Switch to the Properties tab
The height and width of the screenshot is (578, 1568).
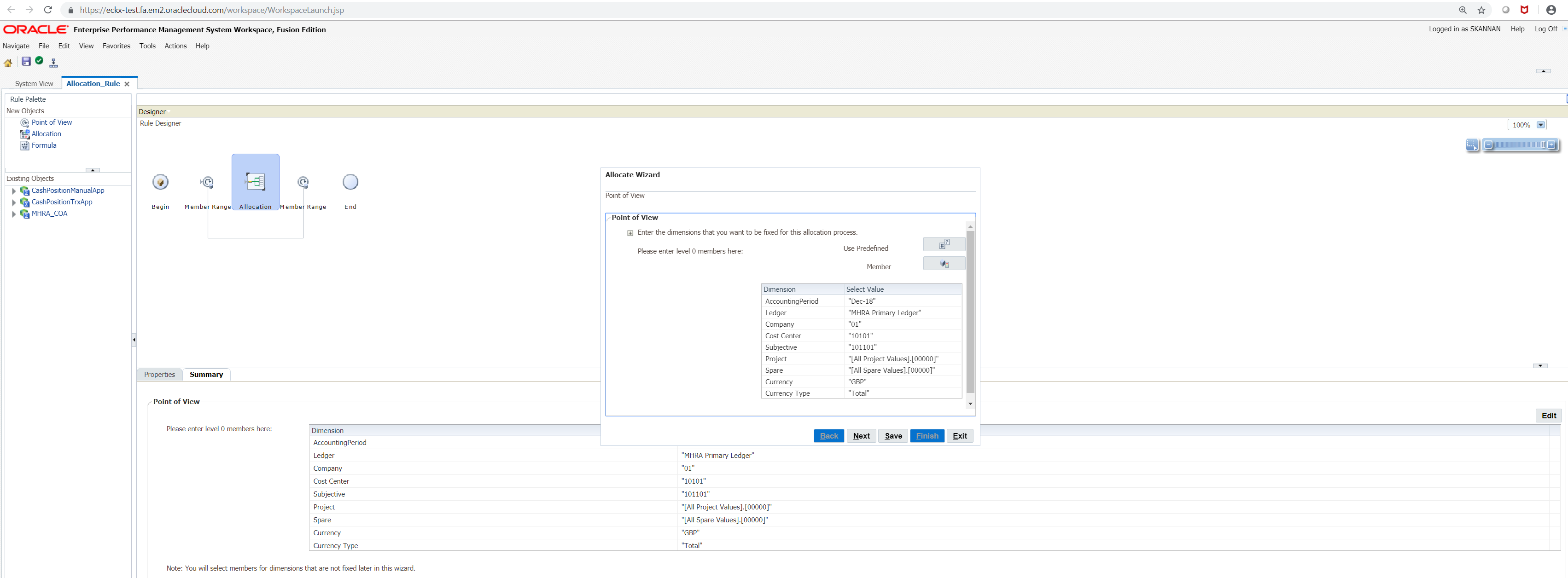(159, 375)
